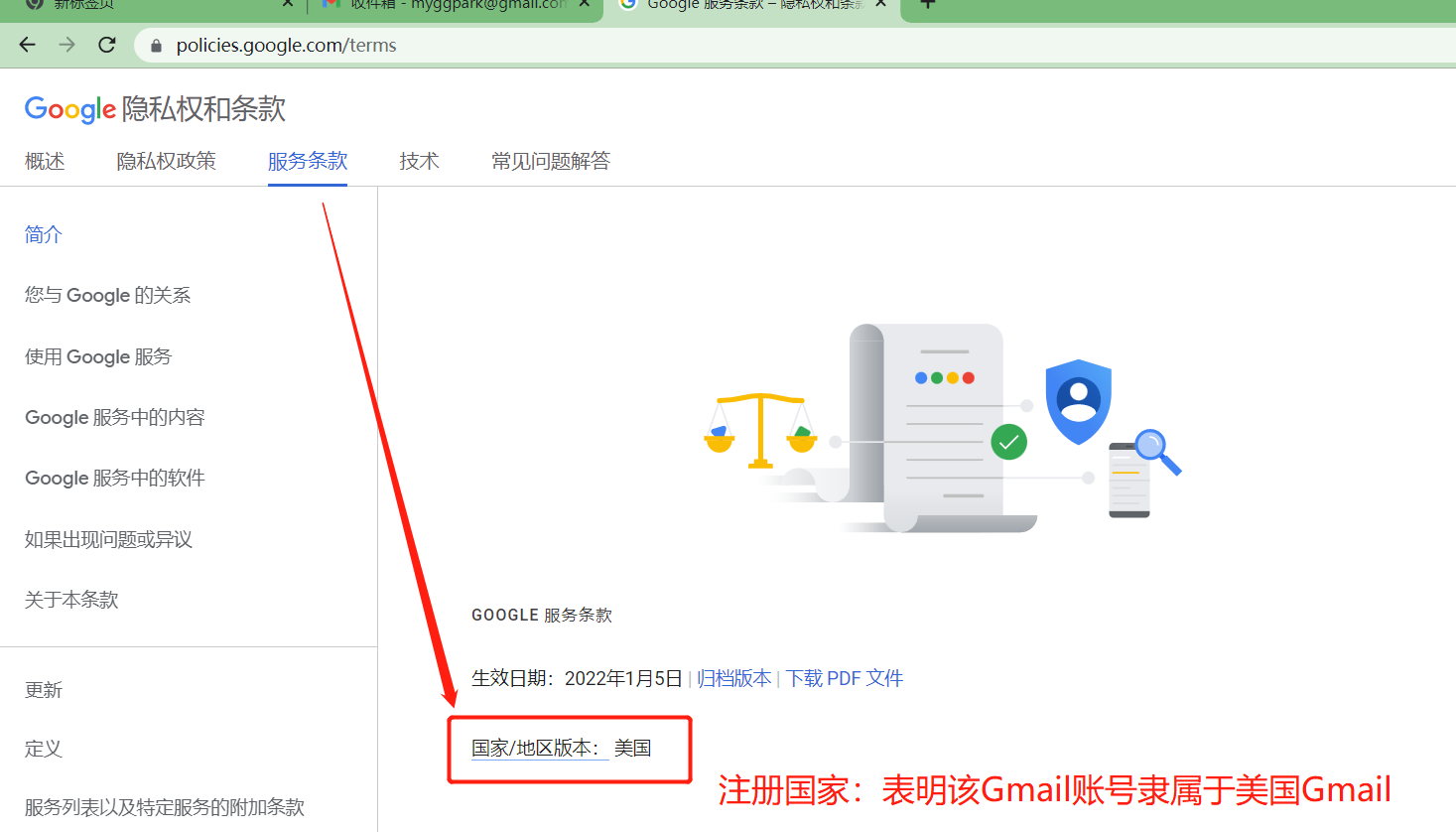View site info via padlock icon
The image size is (1456, 832).
156,46
